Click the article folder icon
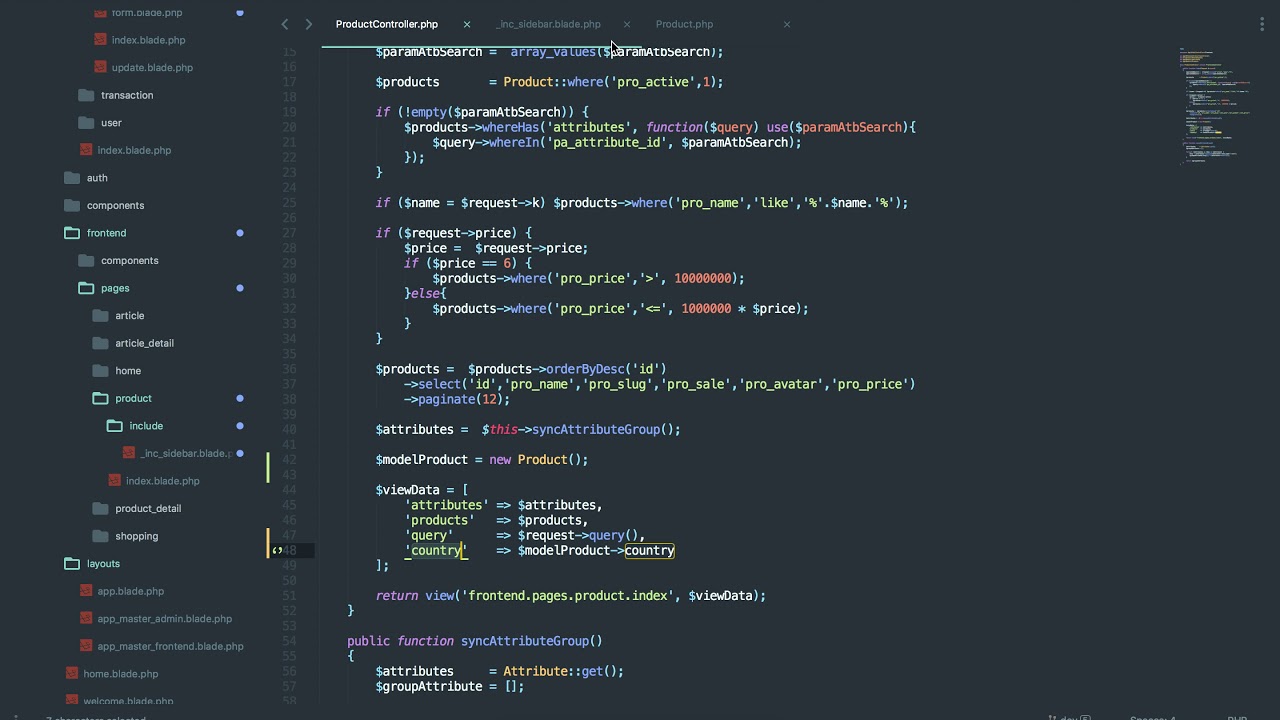The height and width of the screenshot is (720, 1280). pos(100,316)
